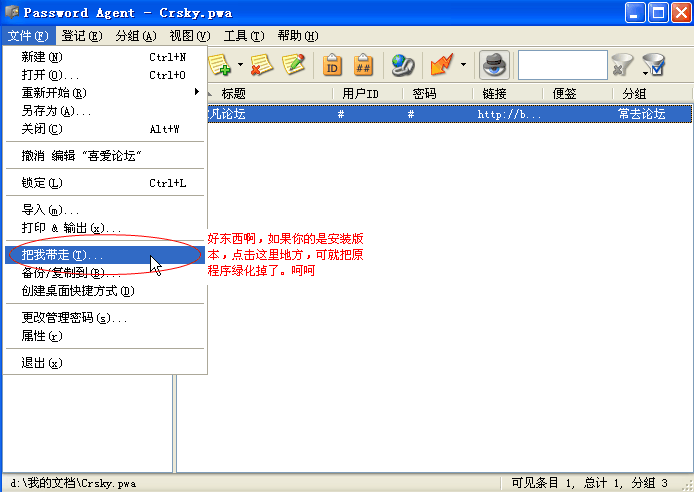Close the Password Agent window

pos(681,12)
